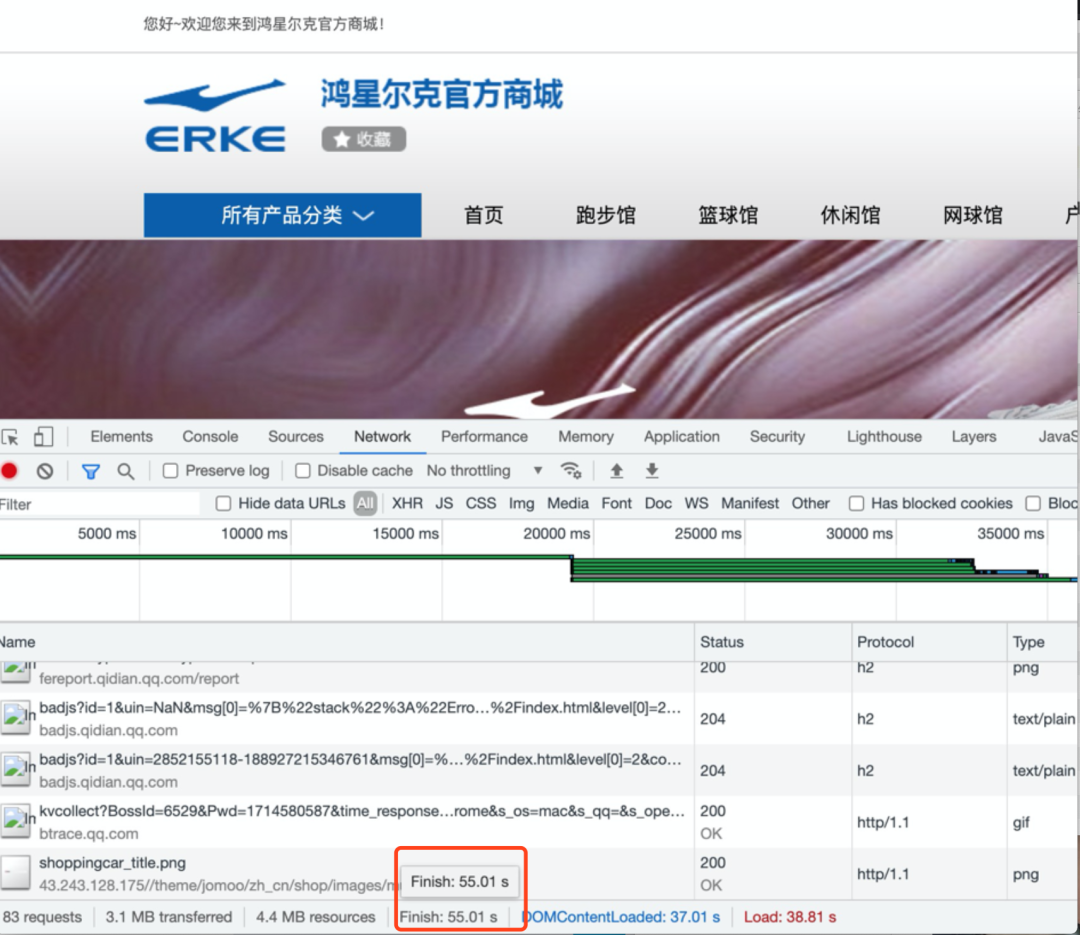Filter requests by Manifest

(750, 504)
